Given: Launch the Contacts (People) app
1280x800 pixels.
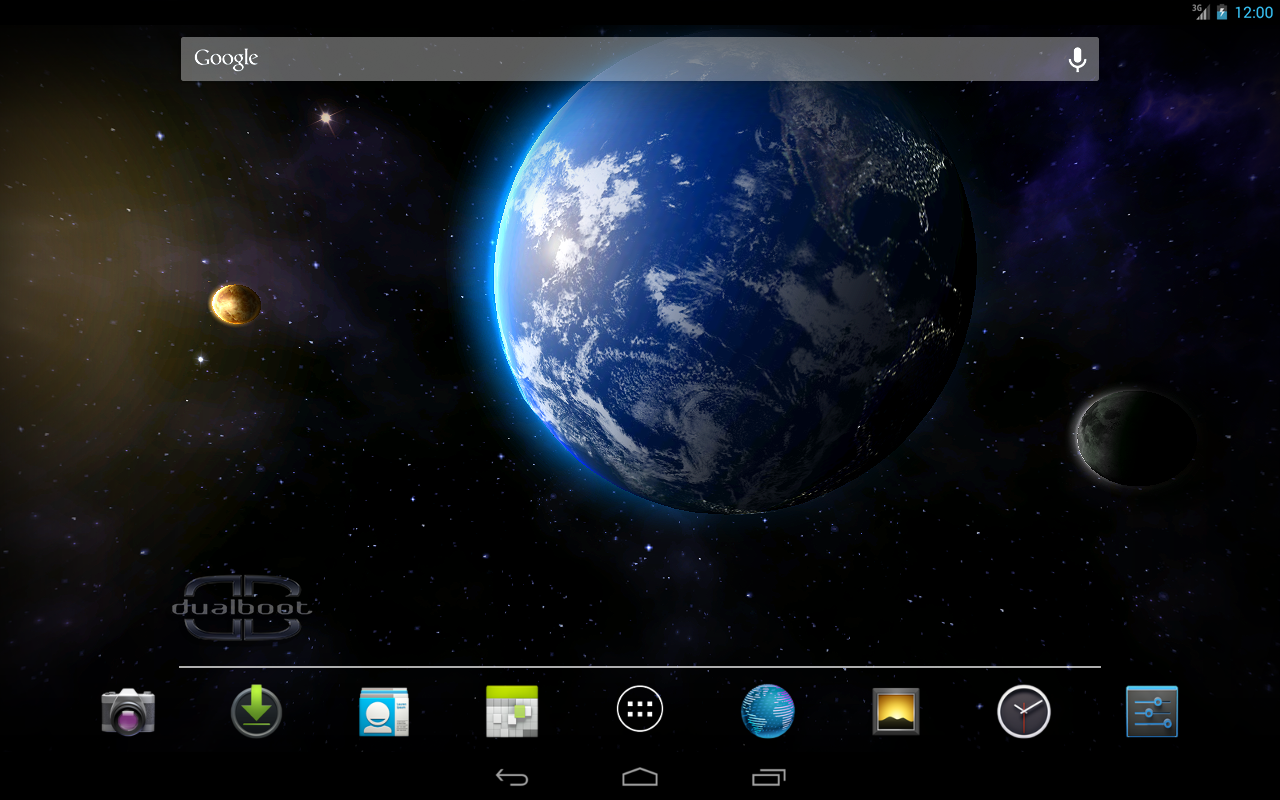Looking at the screenshot, I should coord(384,712).
